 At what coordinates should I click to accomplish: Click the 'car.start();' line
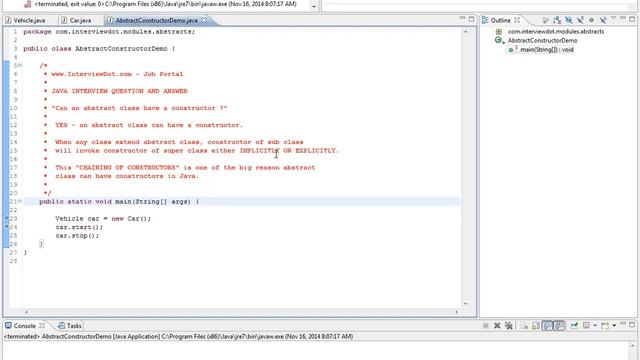(79, 227)
